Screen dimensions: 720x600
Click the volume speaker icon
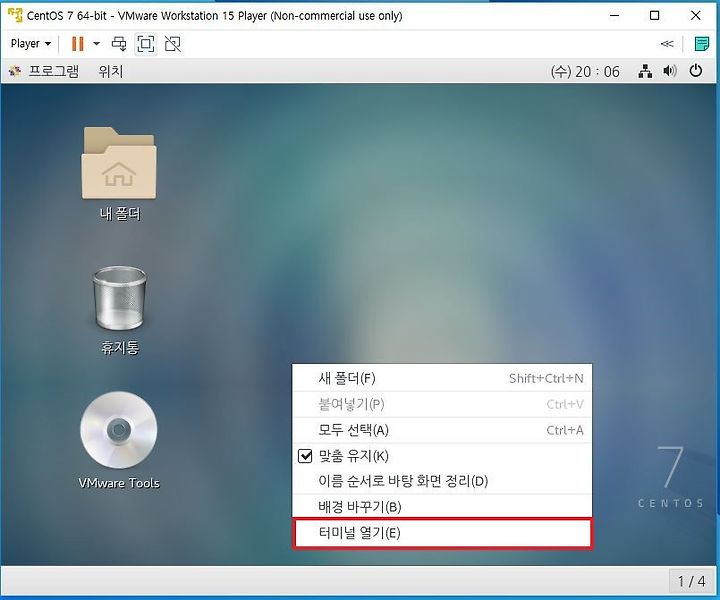670,71
